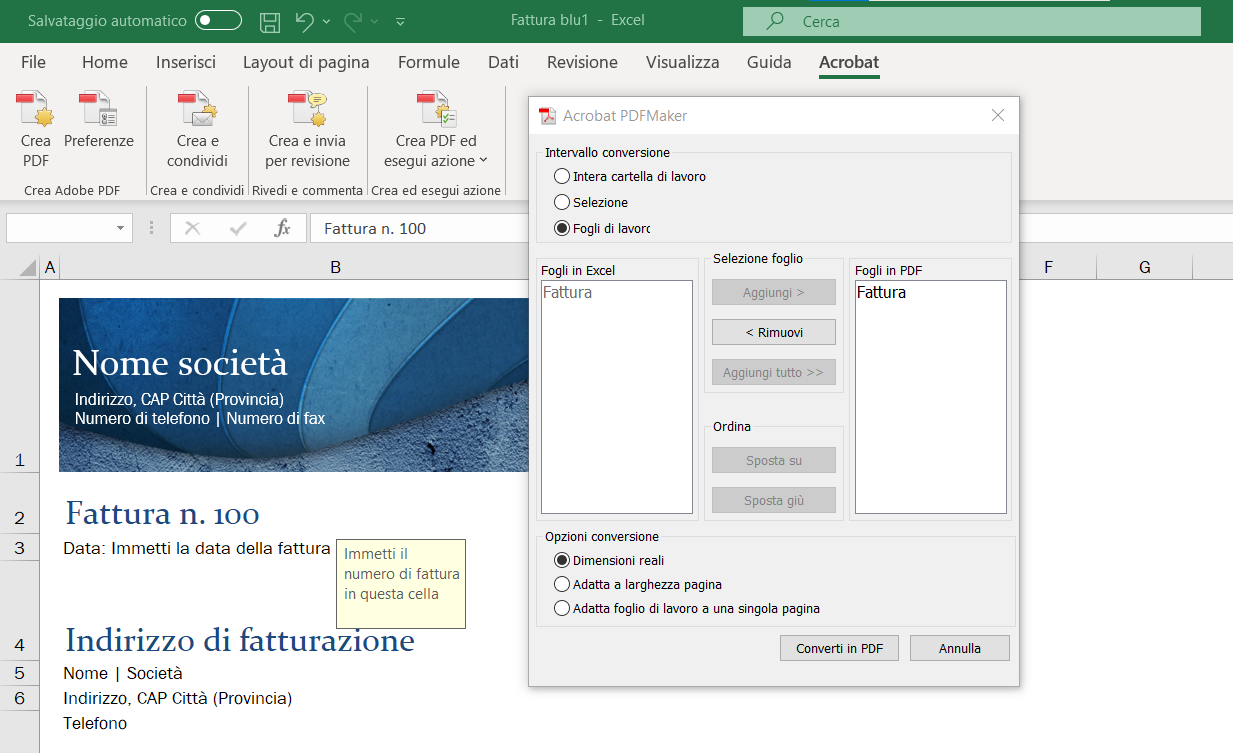Open the Formule ribbon tab
This screenshot has width=1233, height=753.
pyautogui.click(x=428, y=62)
